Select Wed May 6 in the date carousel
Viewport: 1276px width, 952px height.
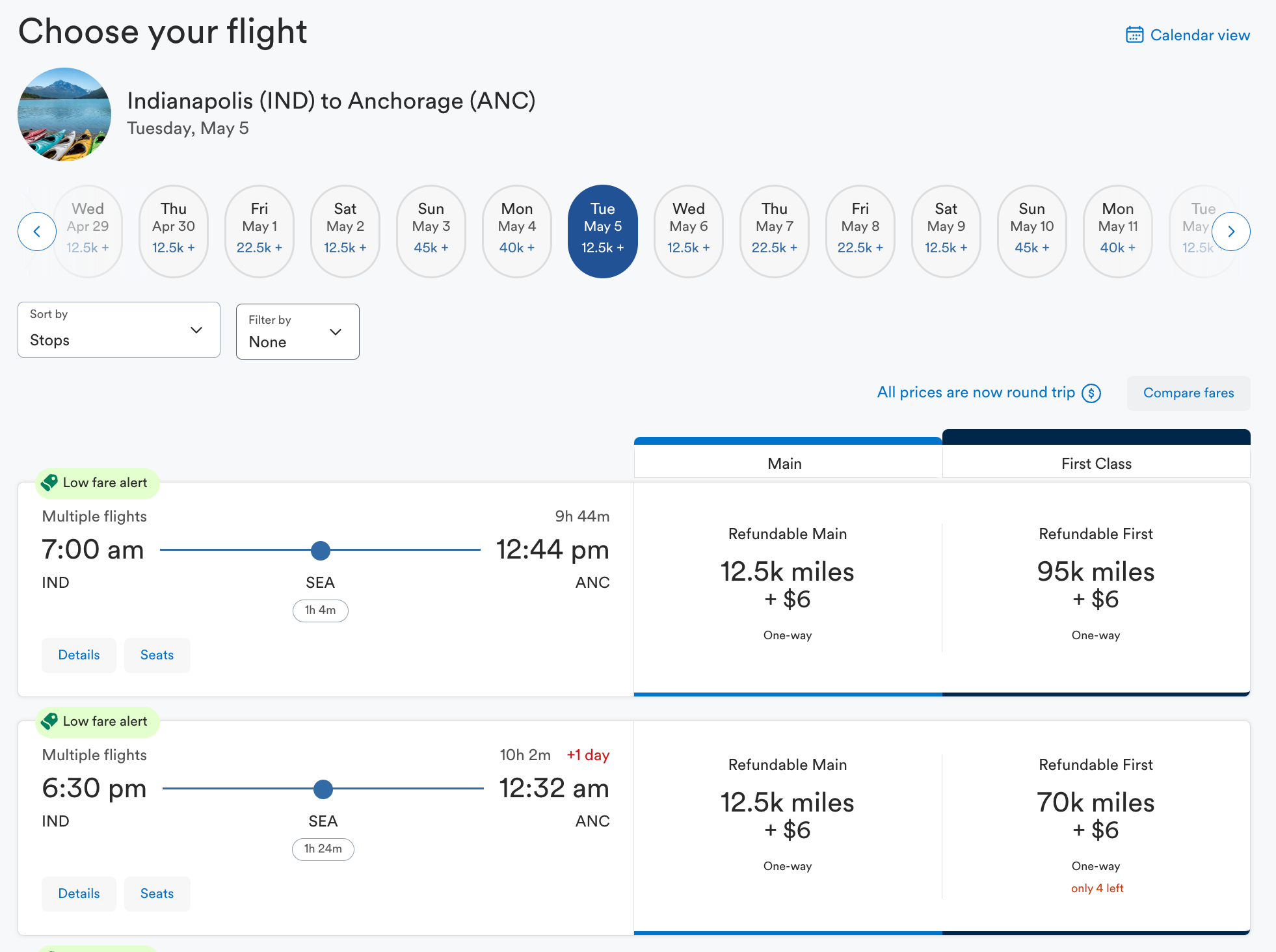click(x=688, y=231)
